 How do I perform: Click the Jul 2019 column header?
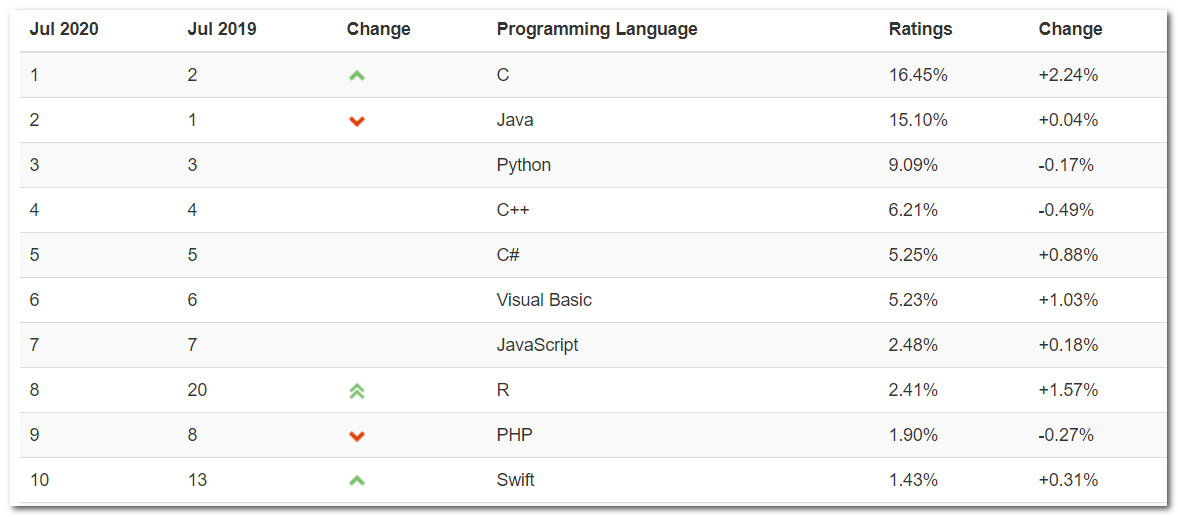point(222,29)
